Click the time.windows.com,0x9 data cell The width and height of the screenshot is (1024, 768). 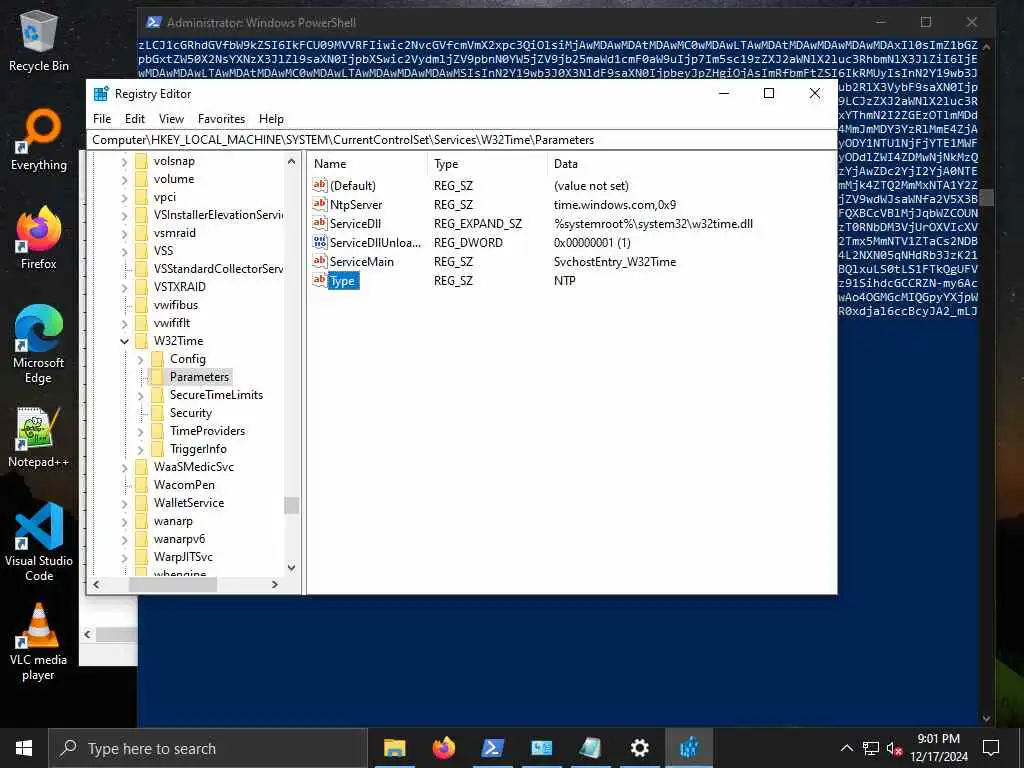click(615, 204)
